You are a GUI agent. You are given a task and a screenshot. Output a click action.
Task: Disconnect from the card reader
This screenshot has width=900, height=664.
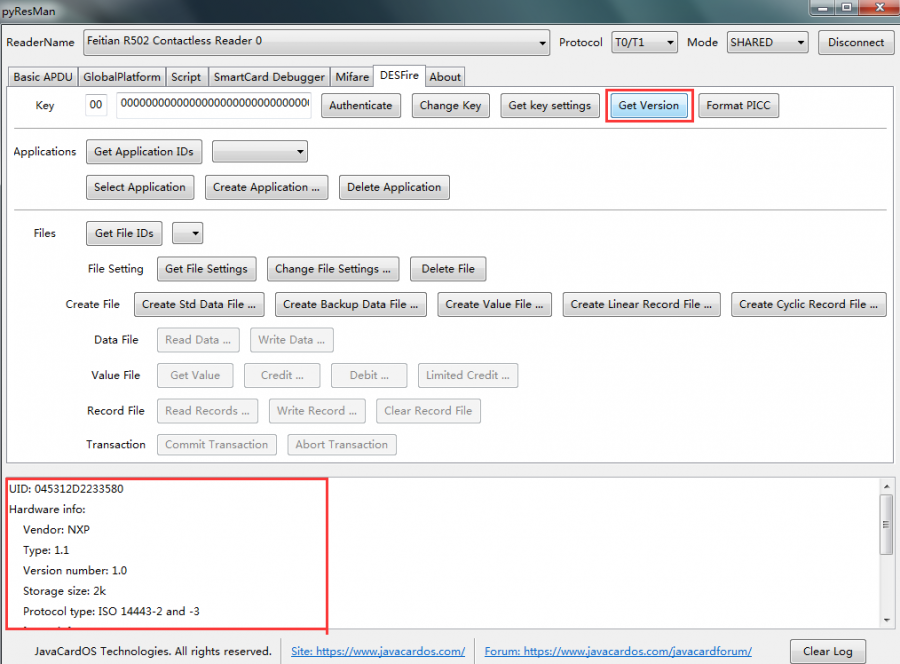click(856, 42)
